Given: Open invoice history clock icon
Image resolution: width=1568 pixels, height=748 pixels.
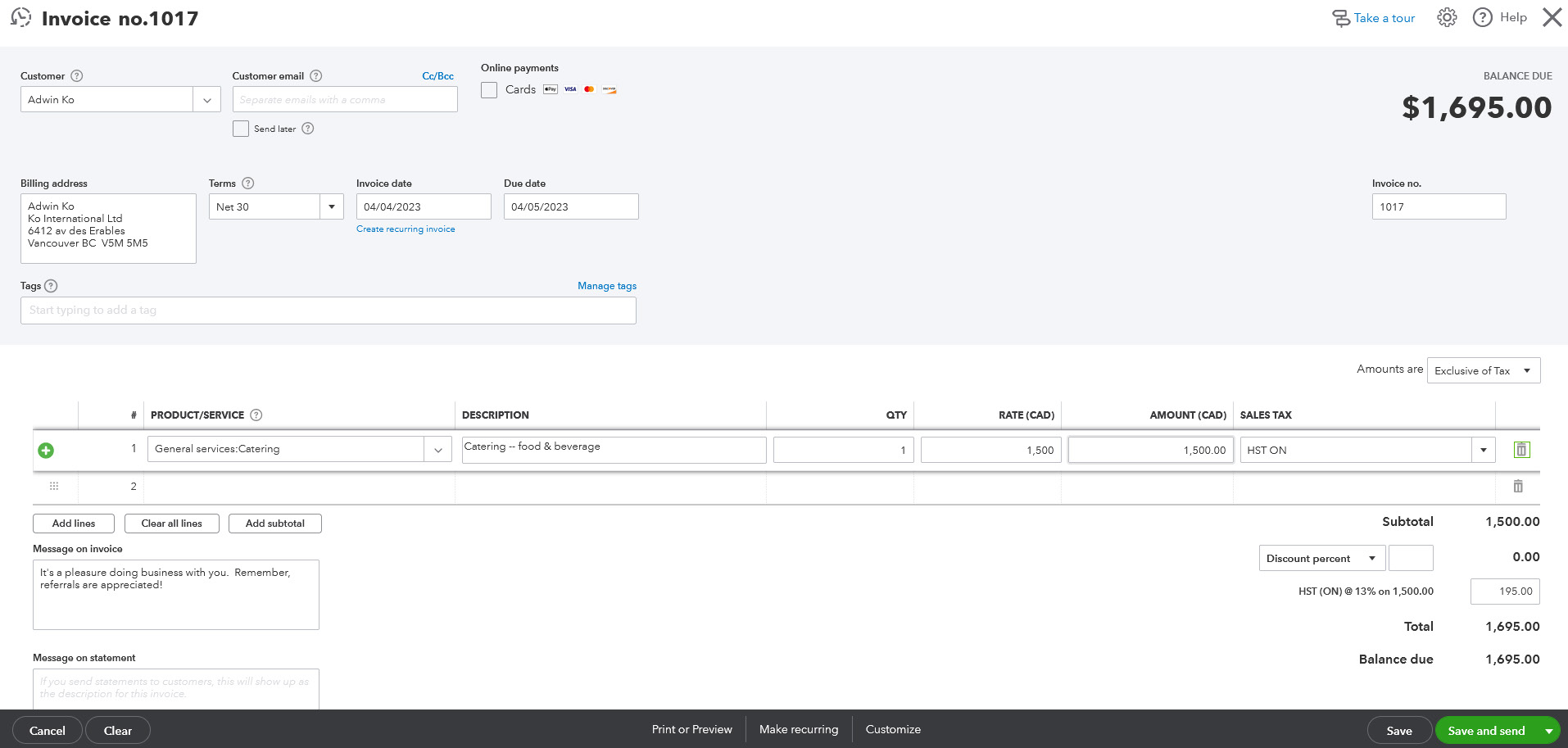Looking at the screenshot, I should [20, 17].
